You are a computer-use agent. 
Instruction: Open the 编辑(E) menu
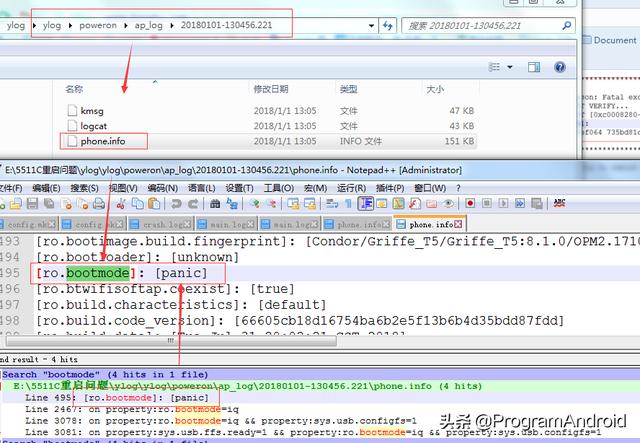click(x=46, y=188)
